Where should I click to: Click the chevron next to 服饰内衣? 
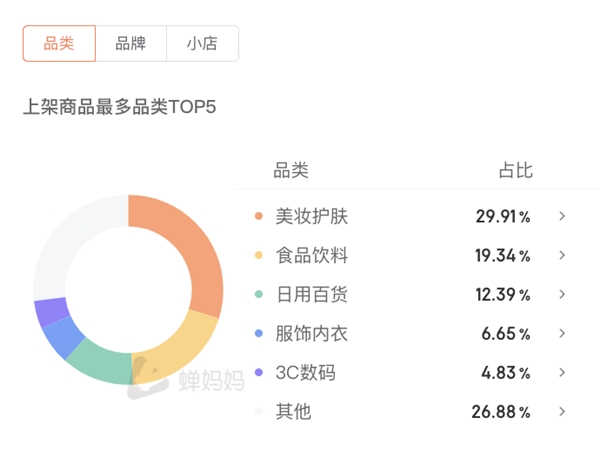tap(562, 333)
